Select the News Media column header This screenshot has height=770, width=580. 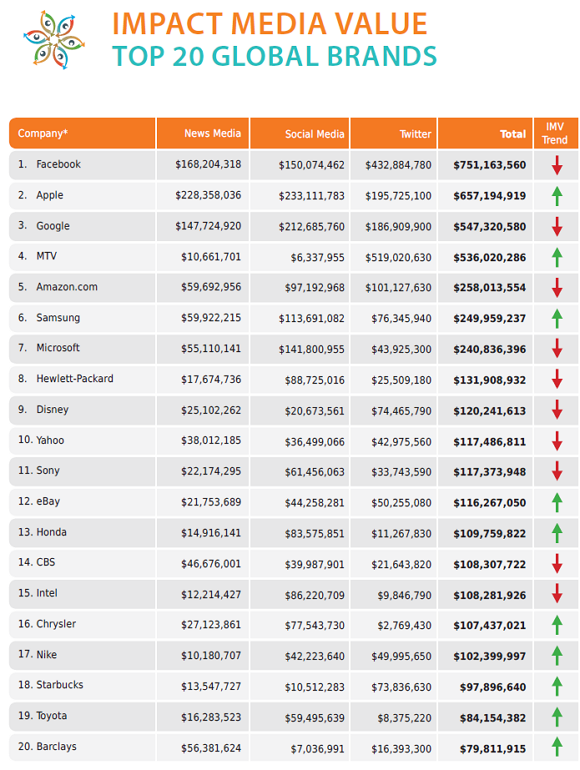point(203,133)
